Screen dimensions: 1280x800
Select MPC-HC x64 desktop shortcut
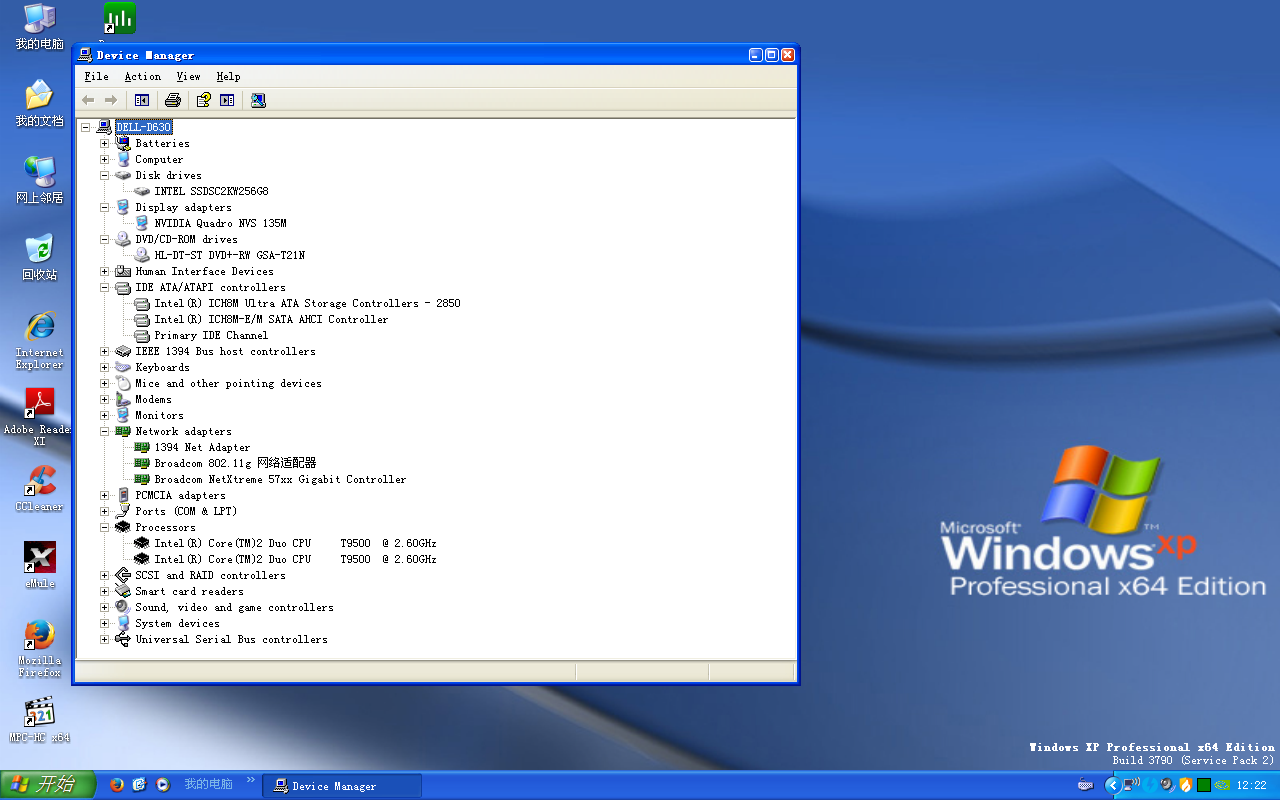pyautogui.click(x=40, y=719)
